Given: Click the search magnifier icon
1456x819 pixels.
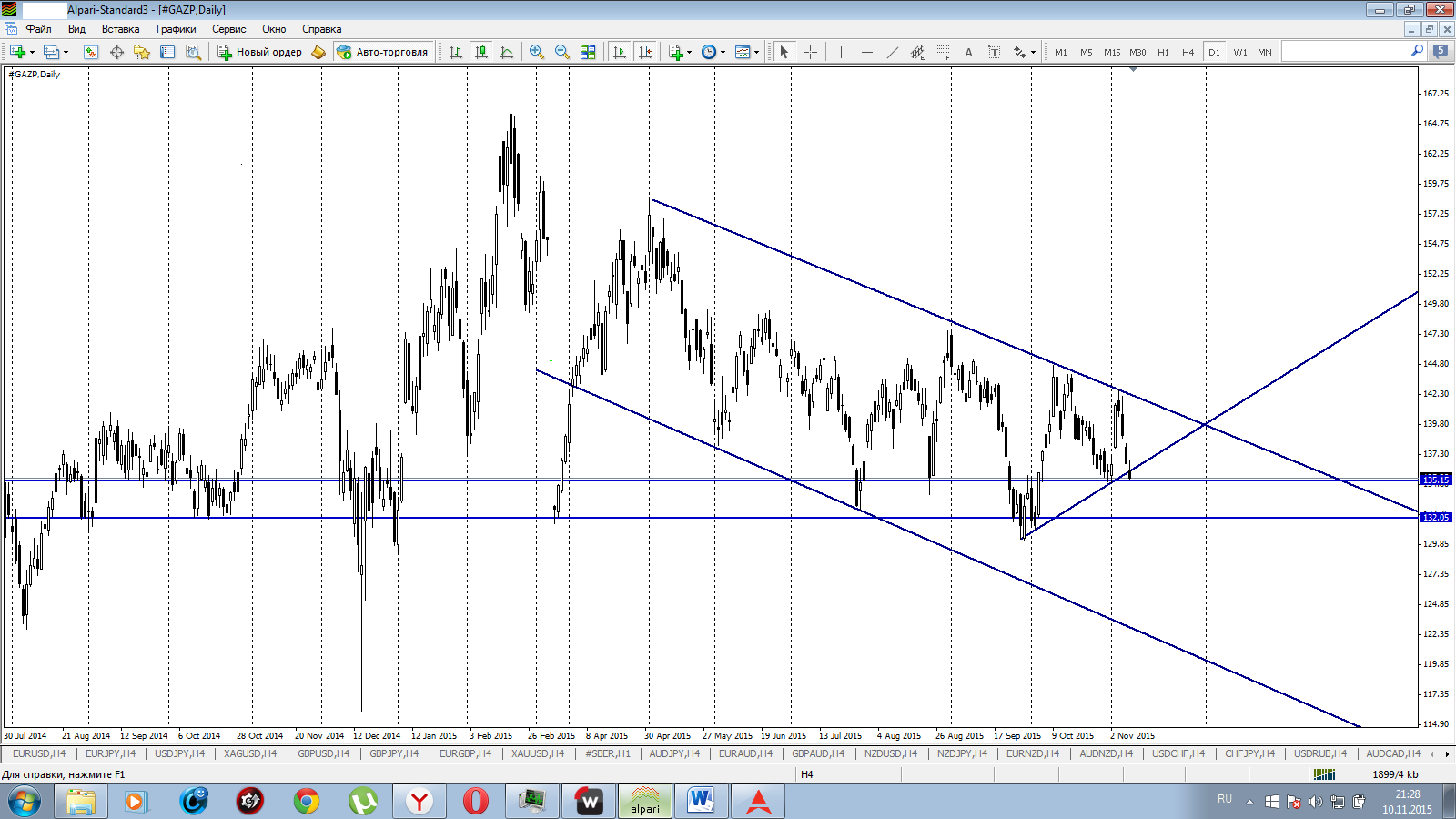Looking at the screenshot, I should tap(1417, 51).
